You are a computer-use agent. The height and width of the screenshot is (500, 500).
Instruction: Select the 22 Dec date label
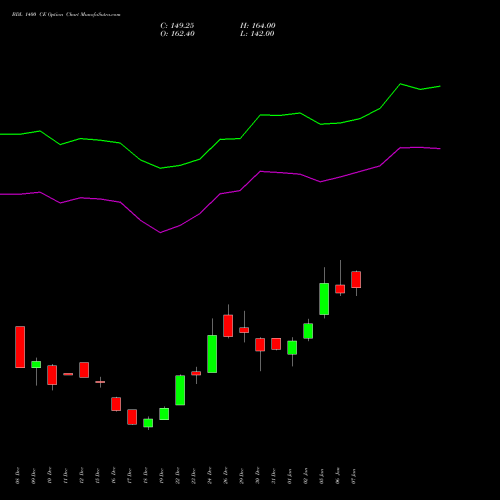click(178, 476)
